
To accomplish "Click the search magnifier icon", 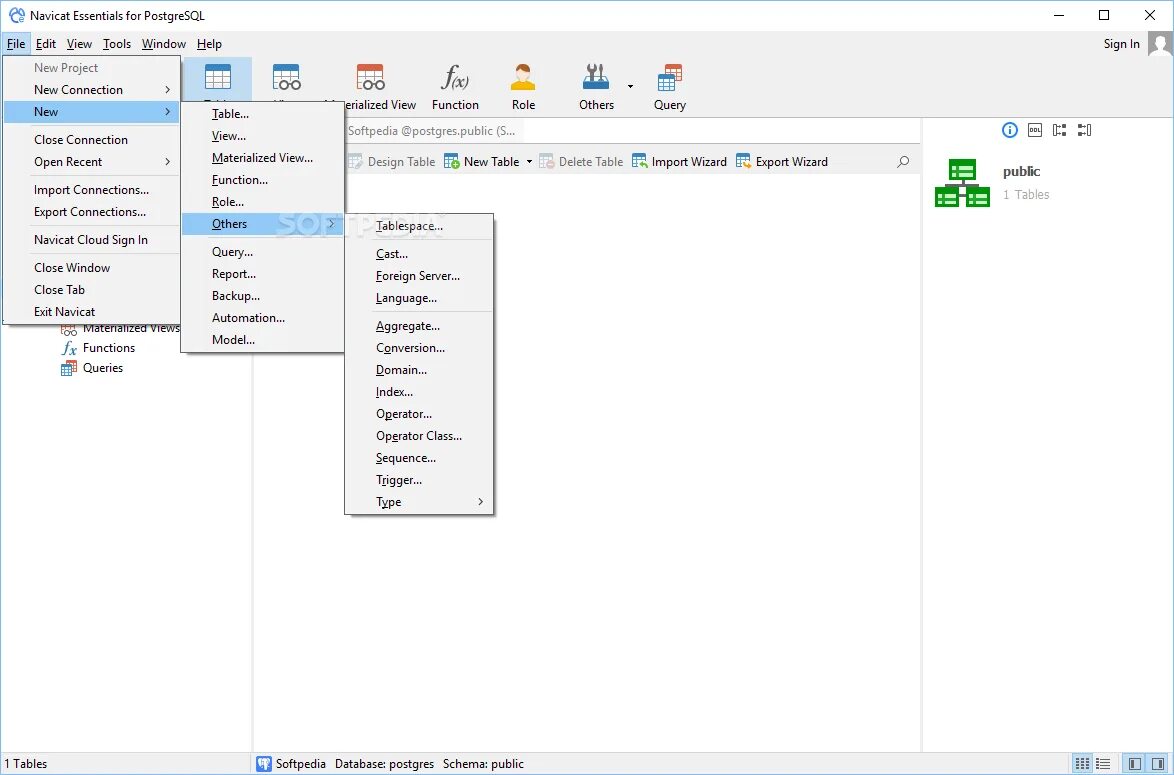I will 903,162.
